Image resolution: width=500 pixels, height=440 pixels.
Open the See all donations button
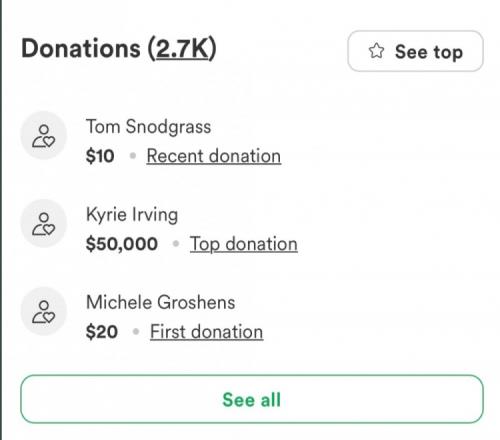tap(252, 399)
